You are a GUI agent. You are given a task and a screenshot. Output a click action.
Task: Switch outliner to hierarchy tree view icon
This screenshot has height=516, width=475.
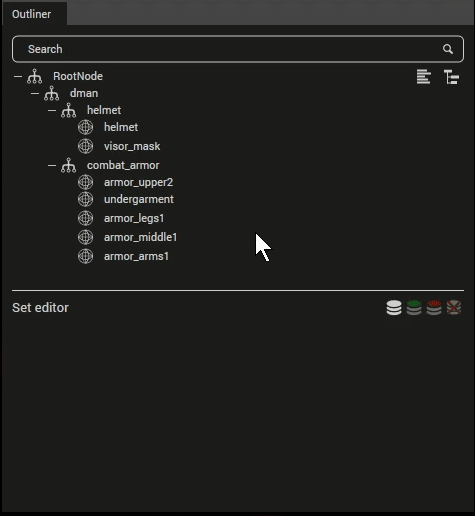pos(451,77)
